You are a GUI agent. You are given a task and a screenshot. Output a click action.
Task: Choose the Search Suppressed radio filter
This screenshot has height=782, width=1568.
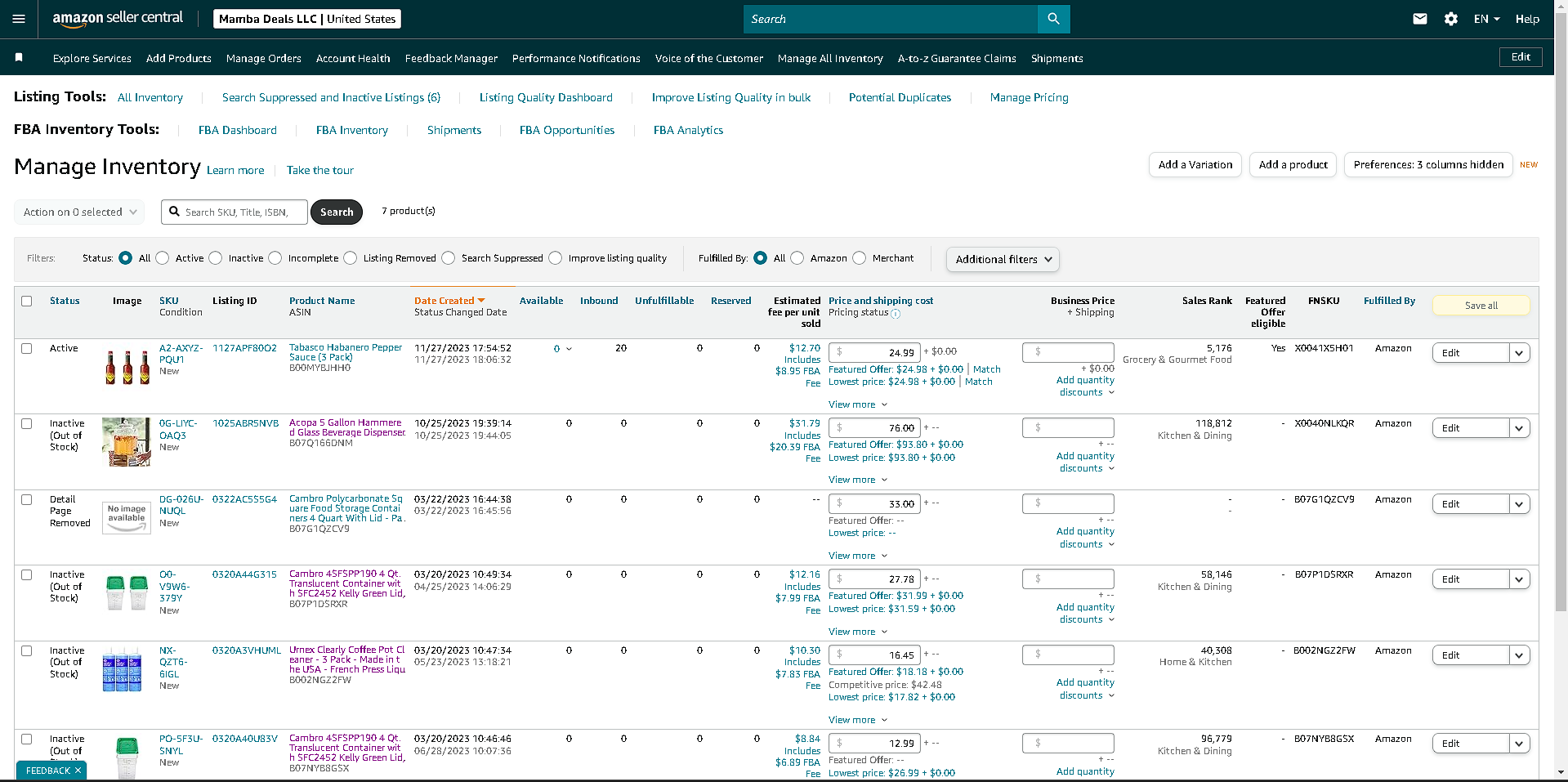pos(449,258)
